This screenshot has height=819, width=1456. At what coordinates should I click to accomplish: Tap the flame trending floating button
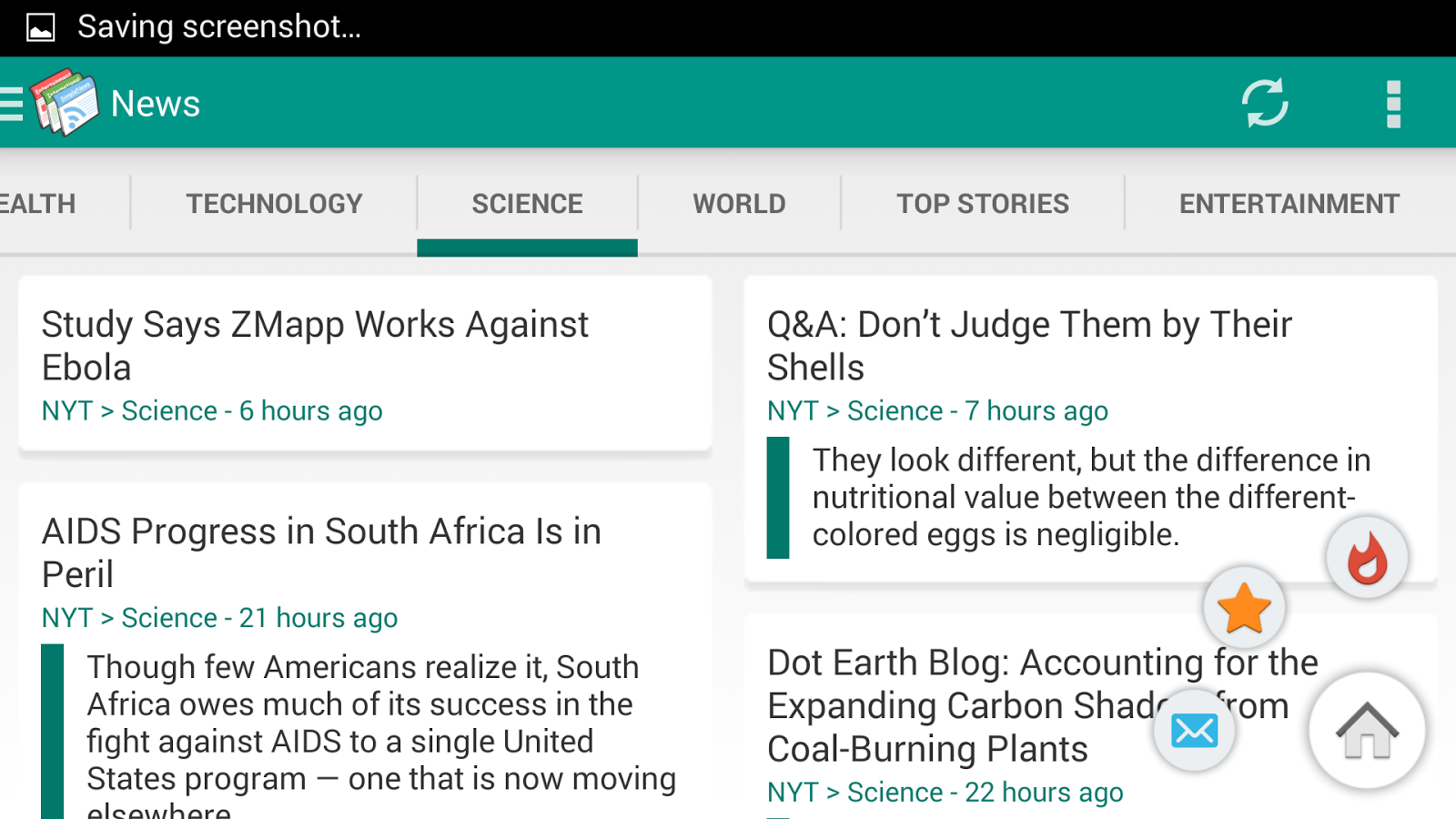point(1367,557)
